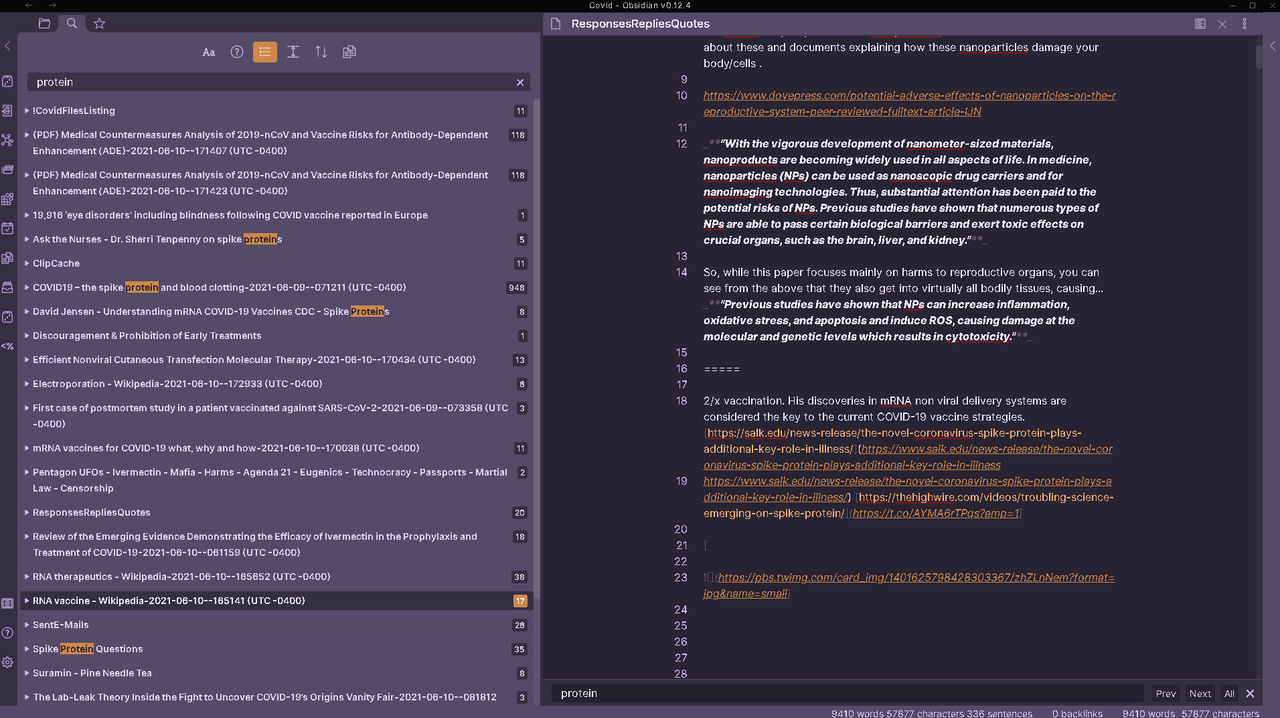Expand the ClipCache result

[x=27, y=263]
